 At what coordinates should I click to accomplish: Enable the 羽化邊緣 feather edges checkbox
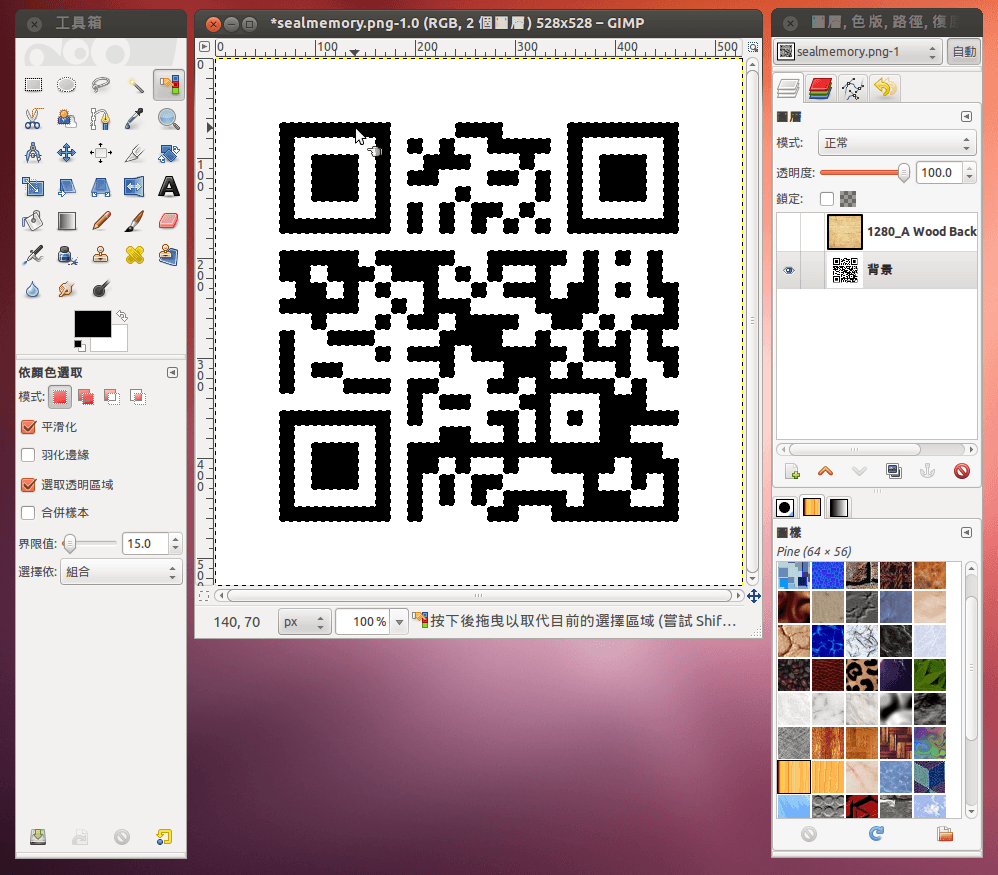pos(28,455)
